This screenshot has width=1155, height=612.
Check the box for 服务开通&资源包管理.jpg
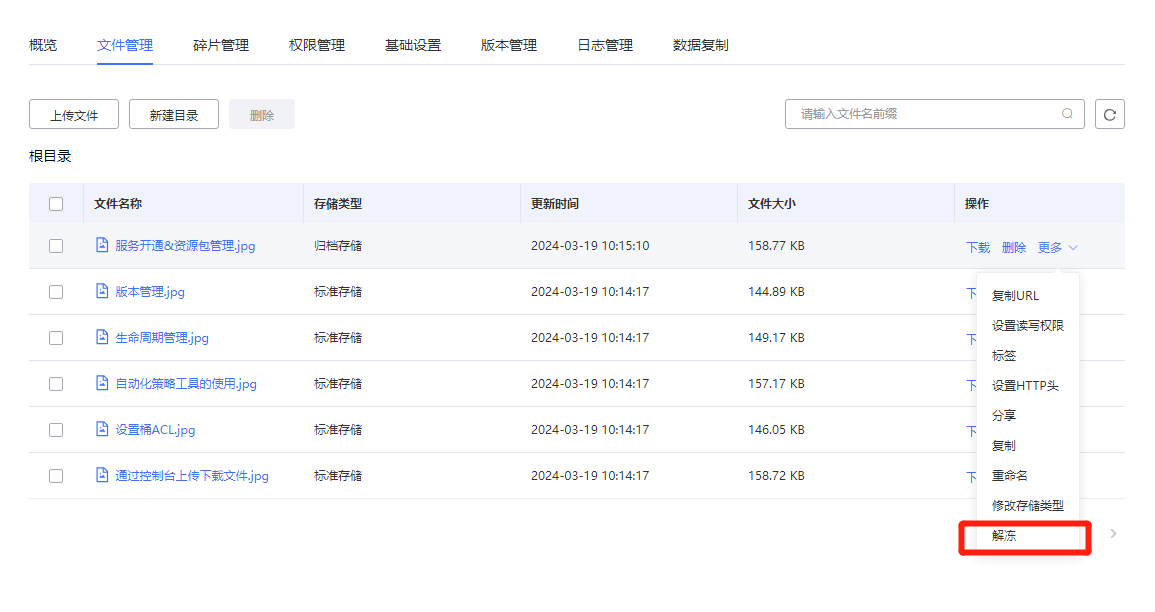point(56,246)
